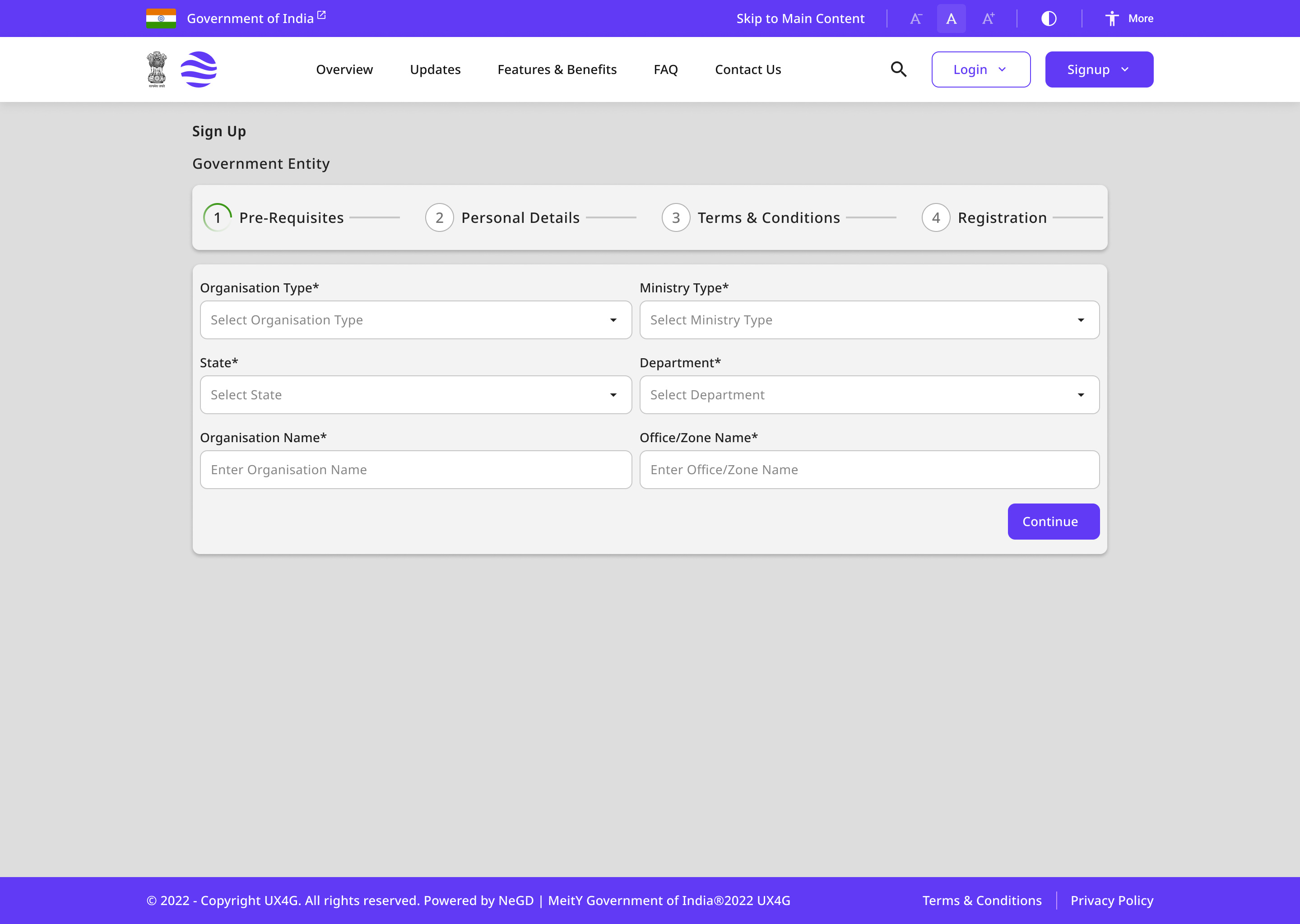Select step 1 Pre-Requisites
The height and width of the screenshot is (924, 1300).
274,217
